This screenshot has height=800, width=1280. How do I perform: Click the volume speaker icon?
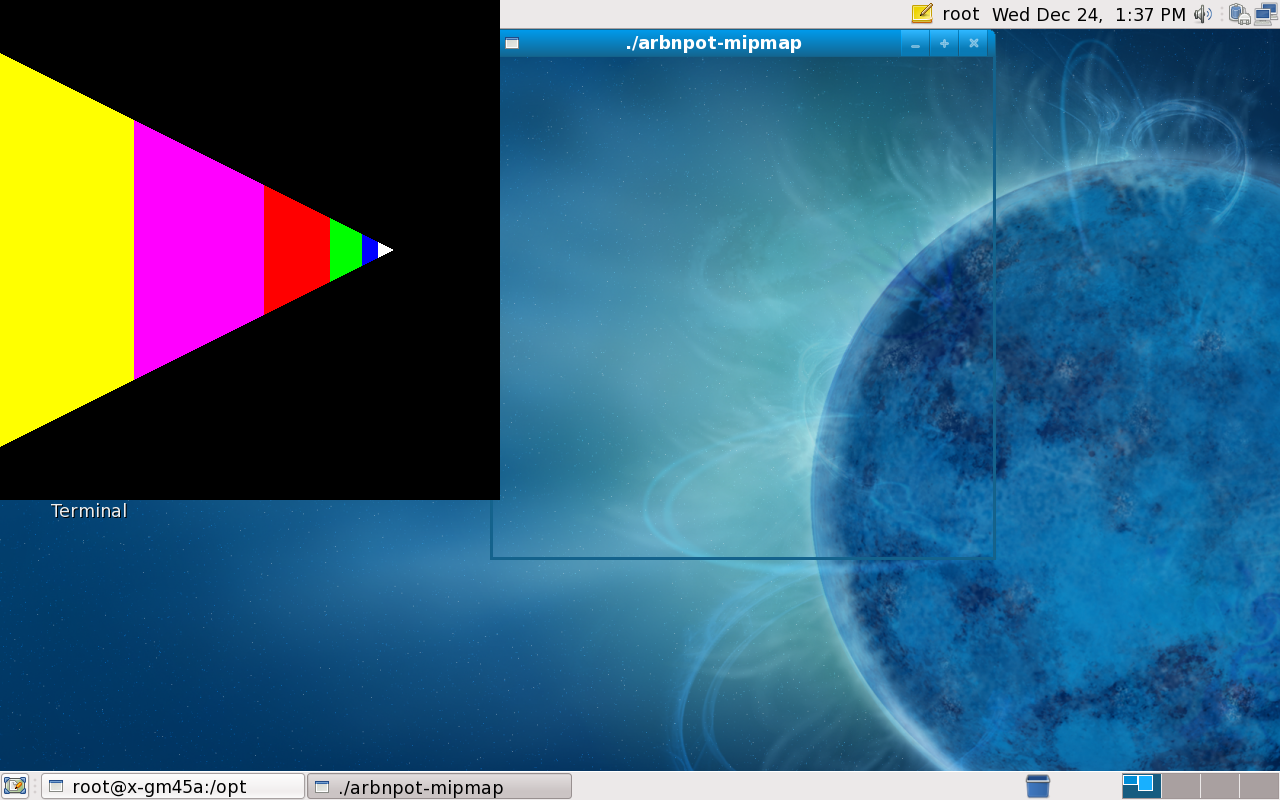(x=1203, y=14)
